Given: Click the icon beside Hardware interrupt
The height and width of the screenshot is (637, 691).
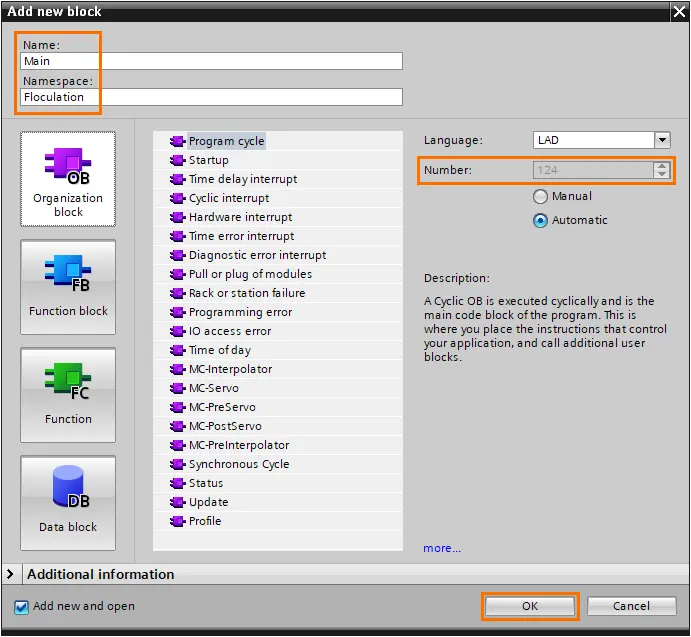Looking at the screenshot, I should (177, 217).
